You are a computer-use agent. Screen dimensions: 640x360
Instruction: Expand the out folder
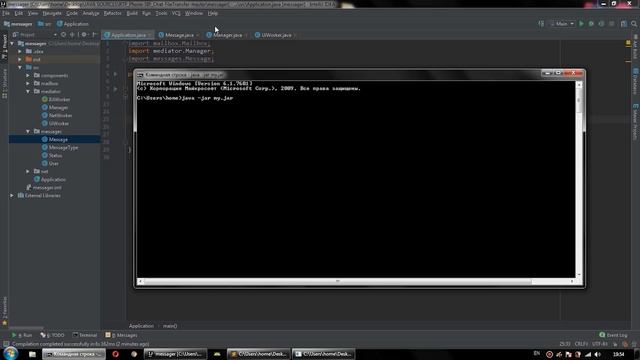click(x=20, y=60)
